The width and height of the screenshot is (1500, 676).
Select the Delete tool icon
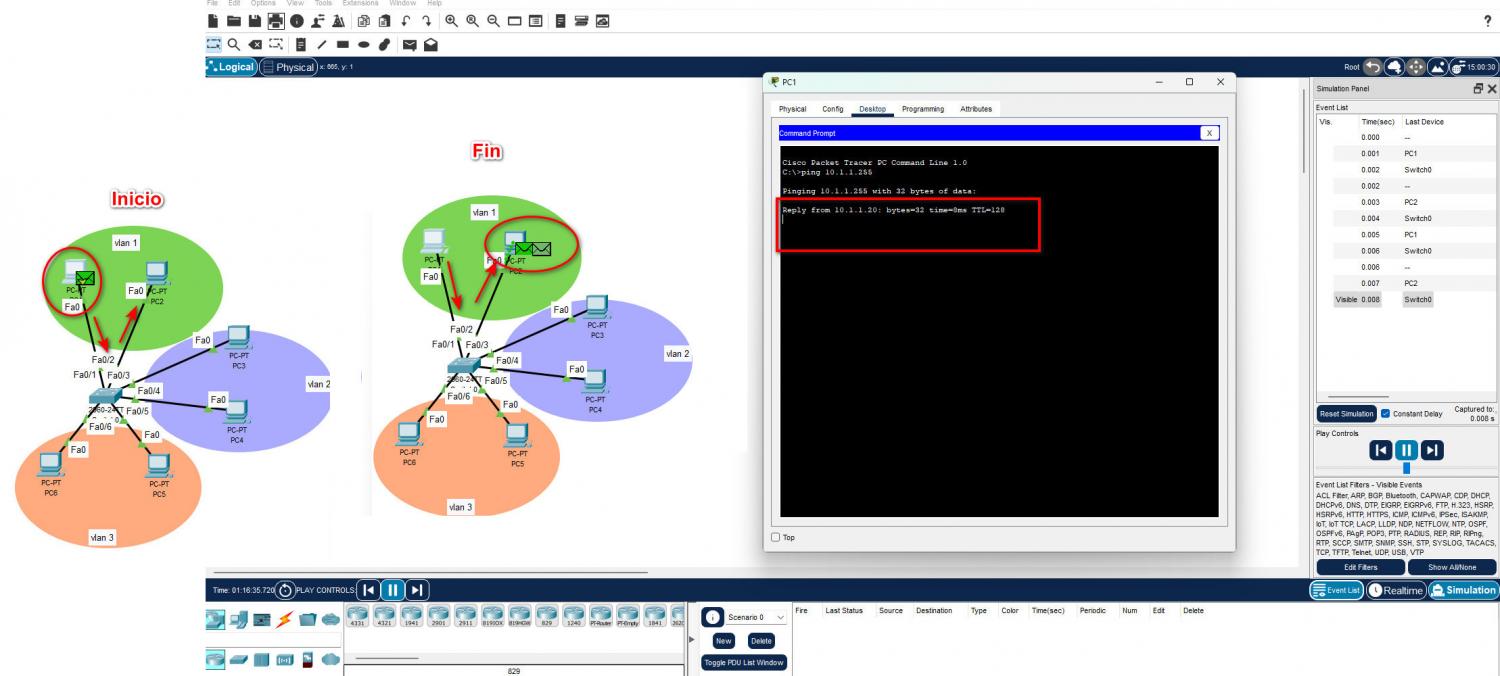[x=254, y=44]
